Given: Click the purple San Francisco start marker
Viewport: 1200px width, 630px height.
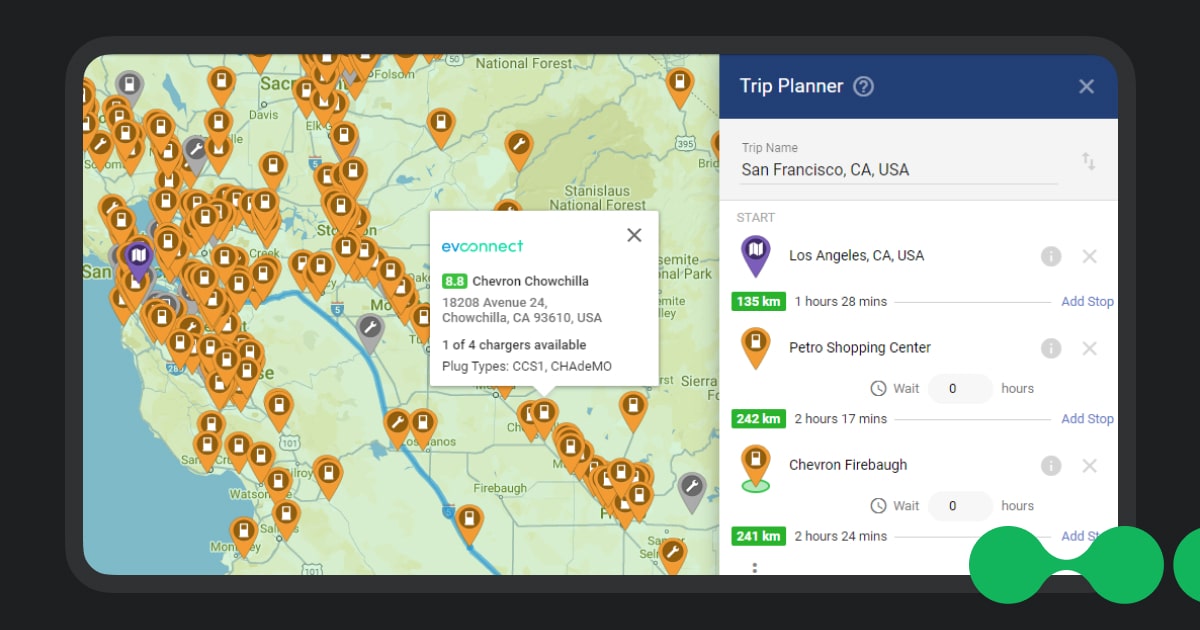Looking at the screenshot, I should pyautogui.click(x=138, y=257).
